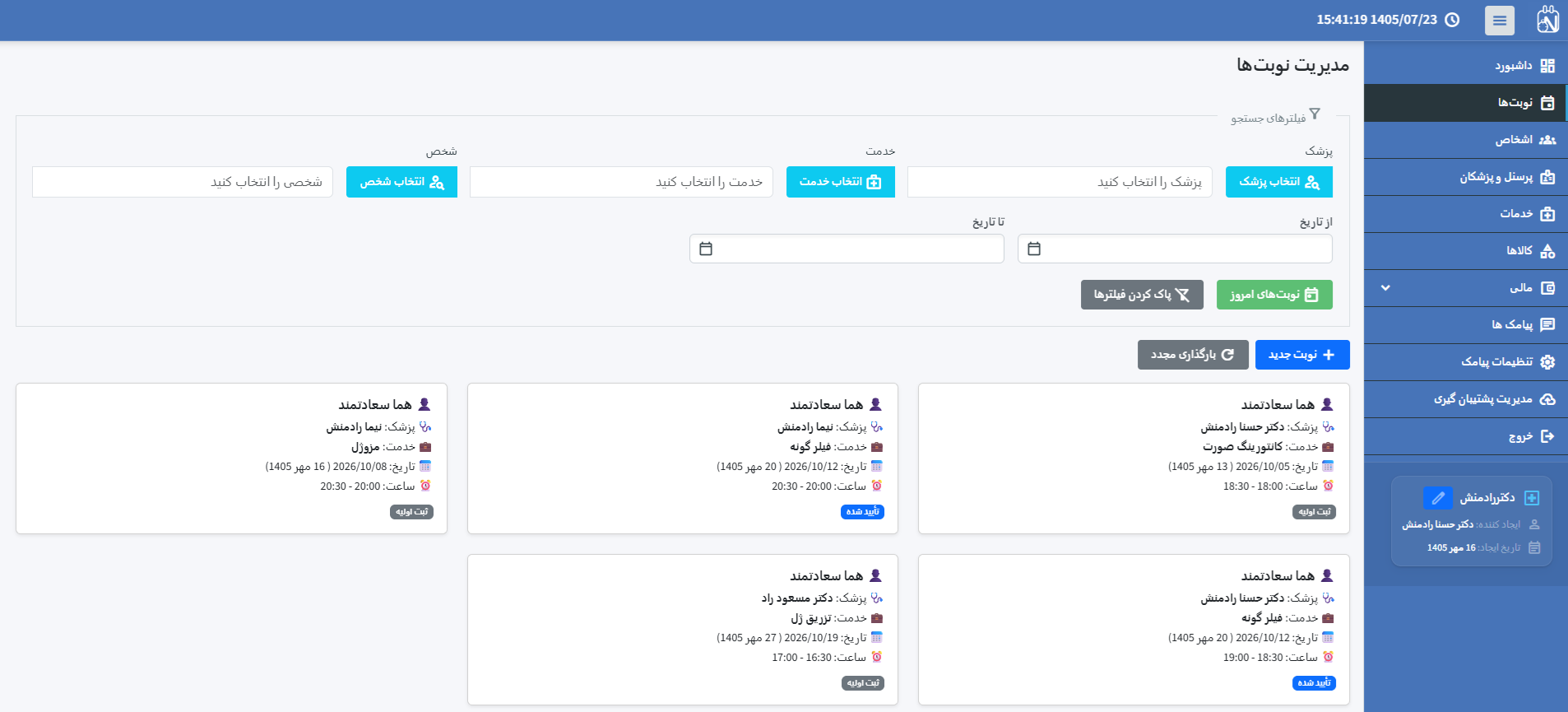
Task: Click the خدمات medical kit icon
Action: tap(1547, 214)
